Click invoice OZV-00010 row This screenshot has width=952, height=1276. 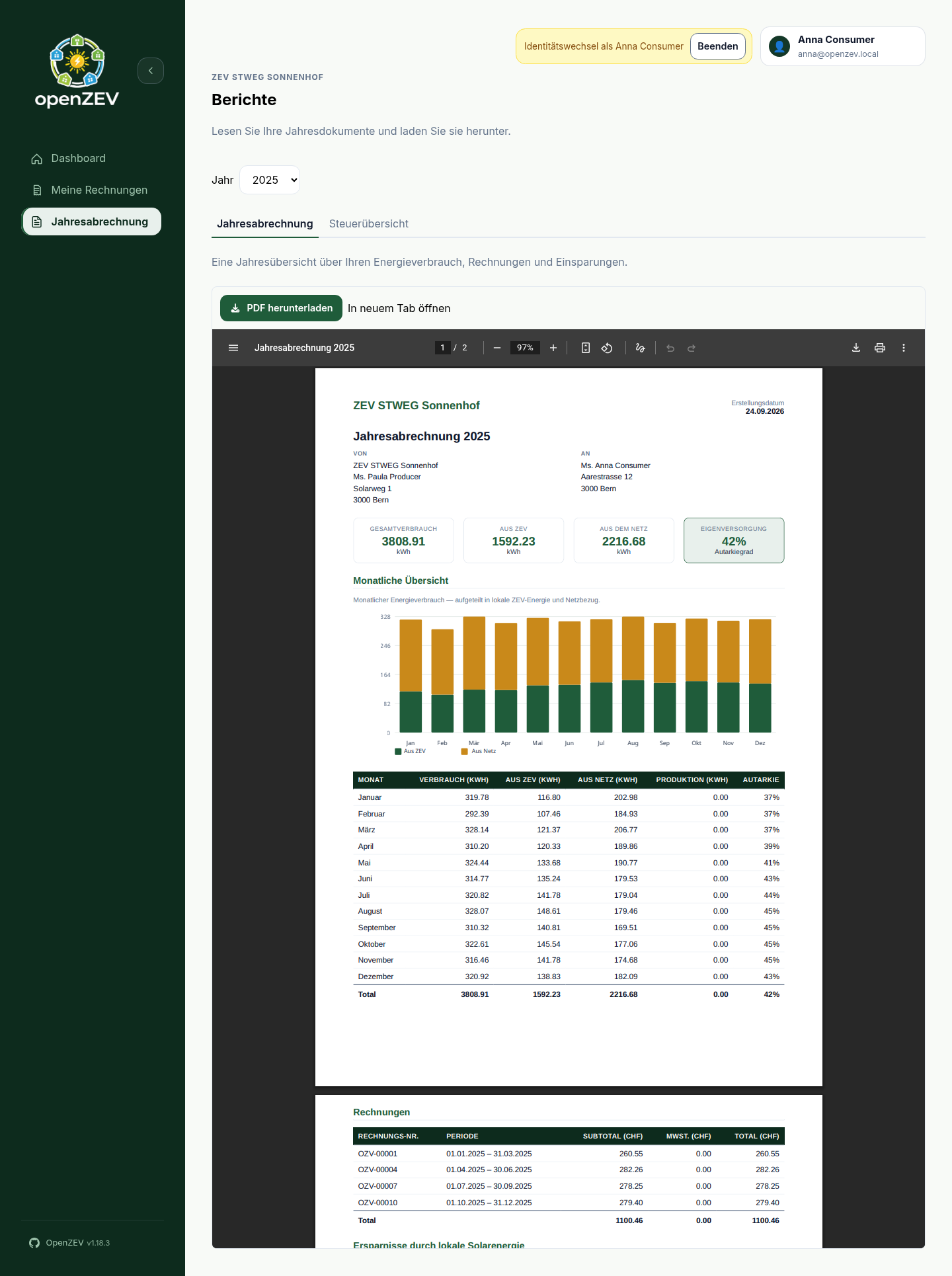pos(569,1203)
